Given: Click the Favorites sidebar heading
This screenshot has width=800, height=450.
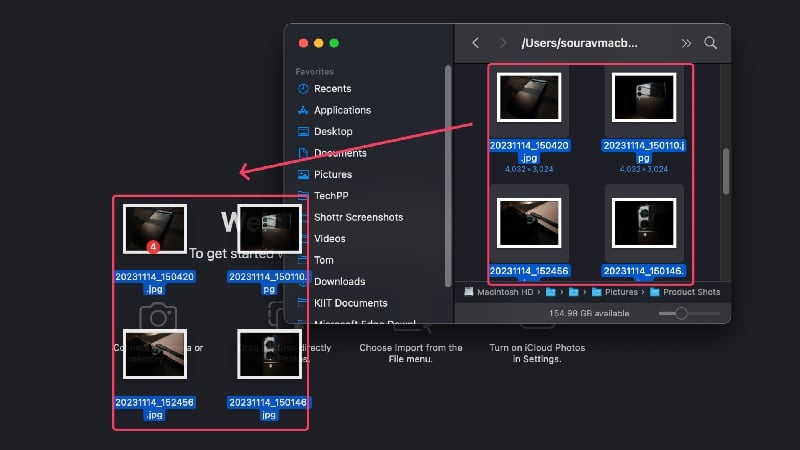Looking at the screenshot, I should [314, 72].
